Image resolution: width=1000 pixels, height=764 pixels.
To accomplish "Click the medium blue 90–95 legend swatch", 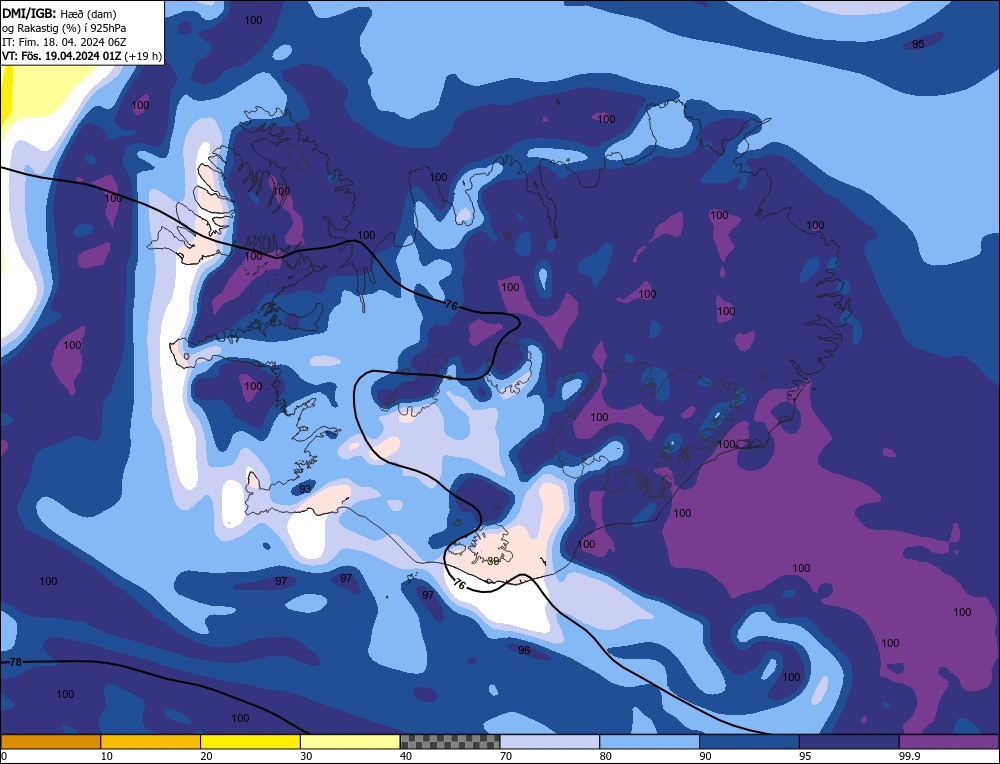I will 749,741.
